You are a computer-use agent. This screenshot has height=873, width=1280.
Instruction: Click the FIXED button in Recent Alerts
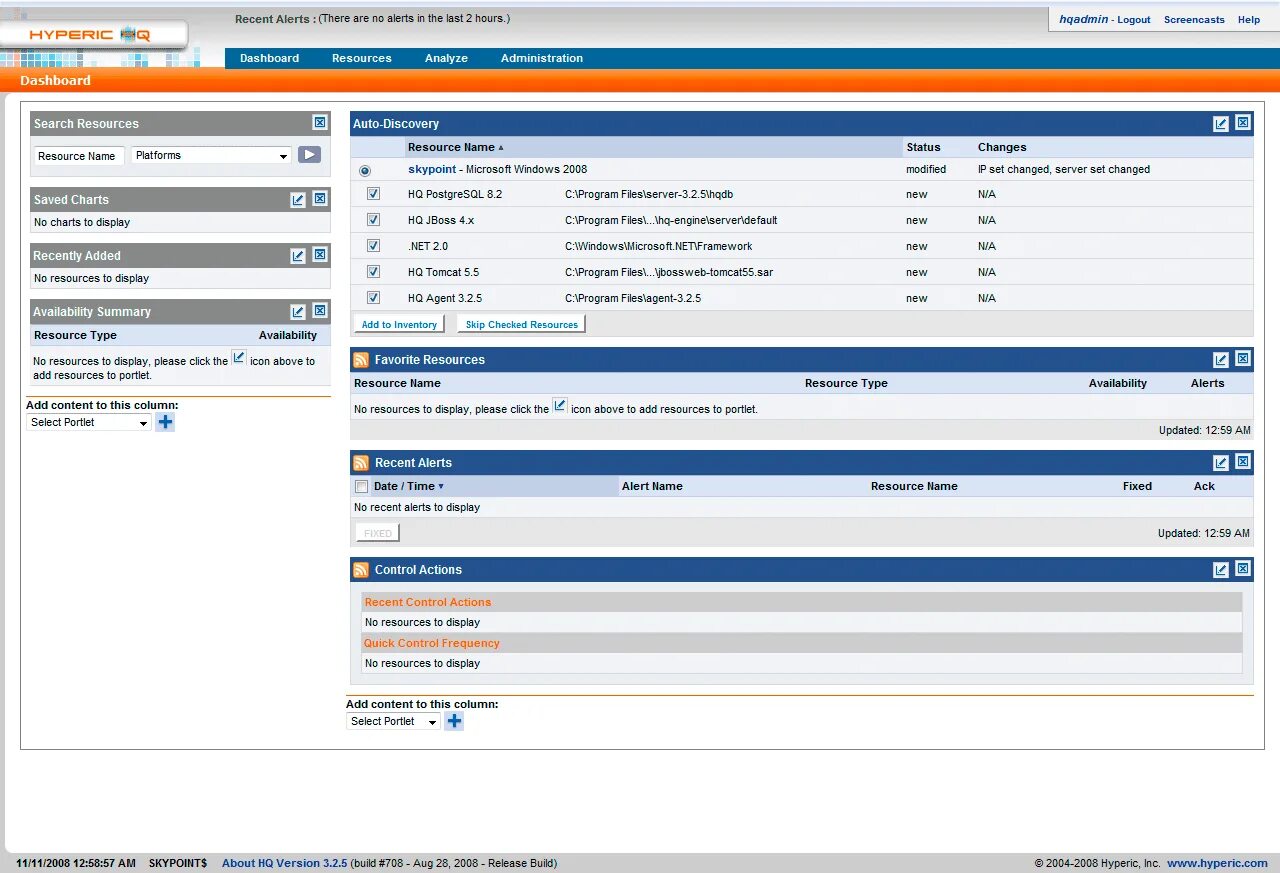(x=378, y=533)
